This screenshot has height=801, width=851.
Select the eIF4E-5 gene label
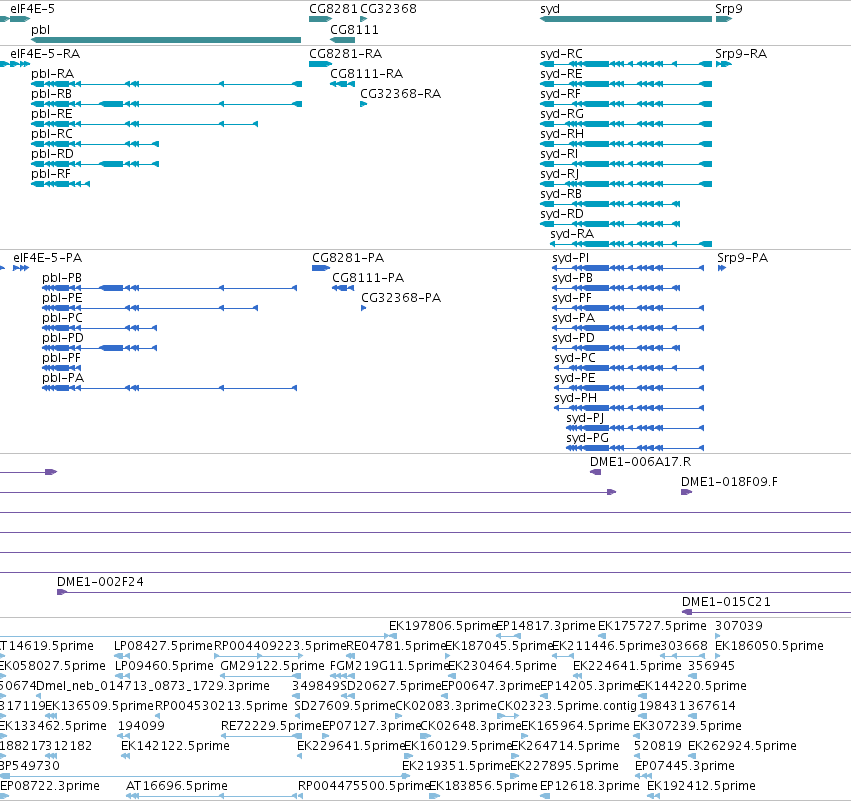point(32,9)
